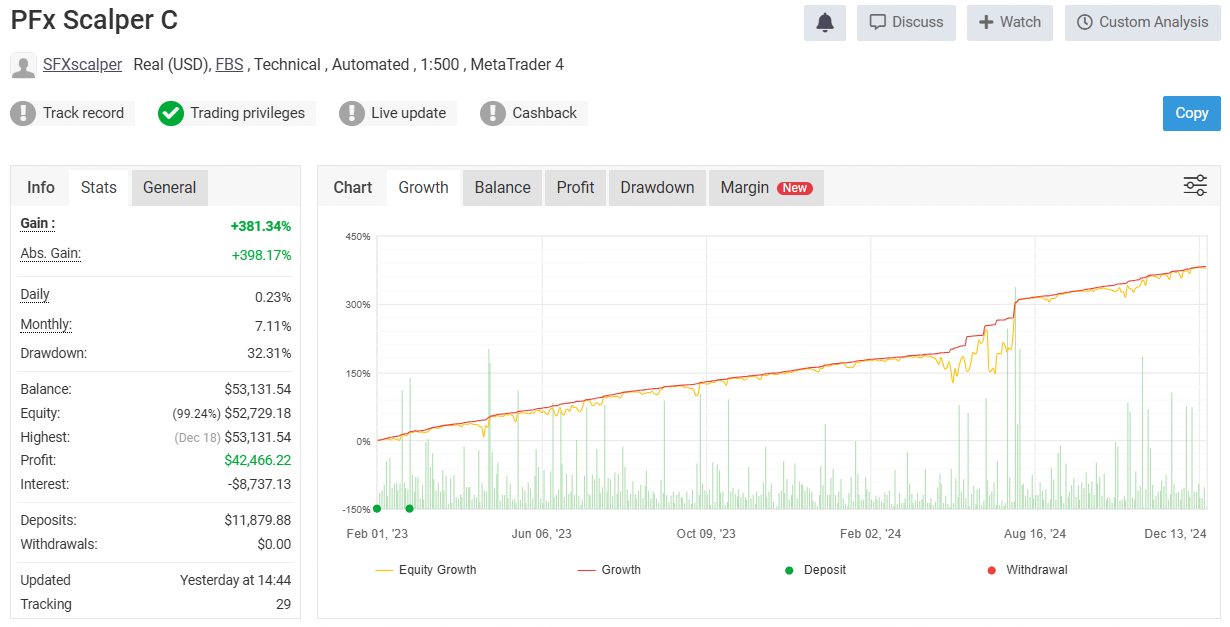Click the Cashback warning icon
This screenshot has width=1230, height=627.
[492, 113]
